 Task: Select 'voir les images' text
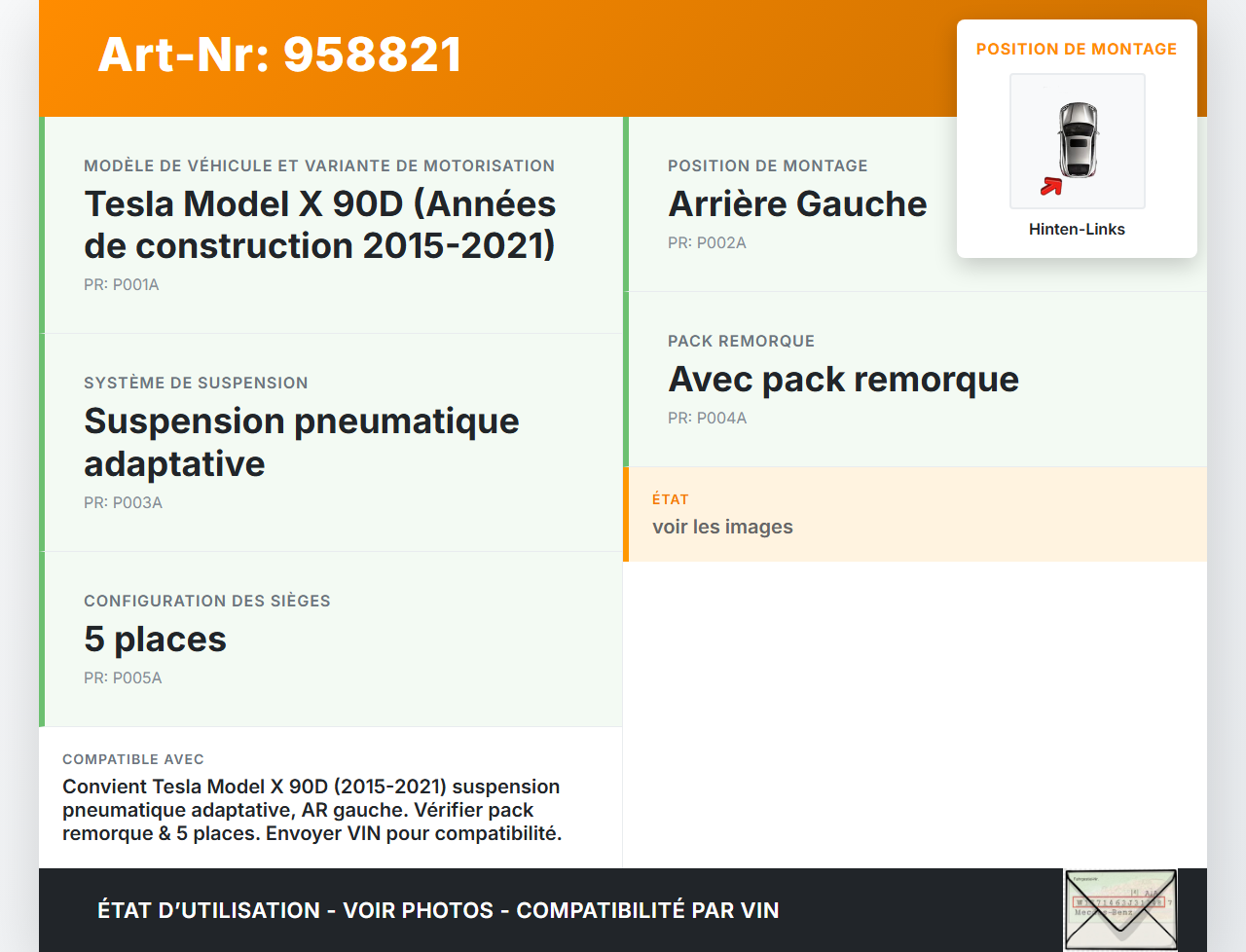pos(722,527)
